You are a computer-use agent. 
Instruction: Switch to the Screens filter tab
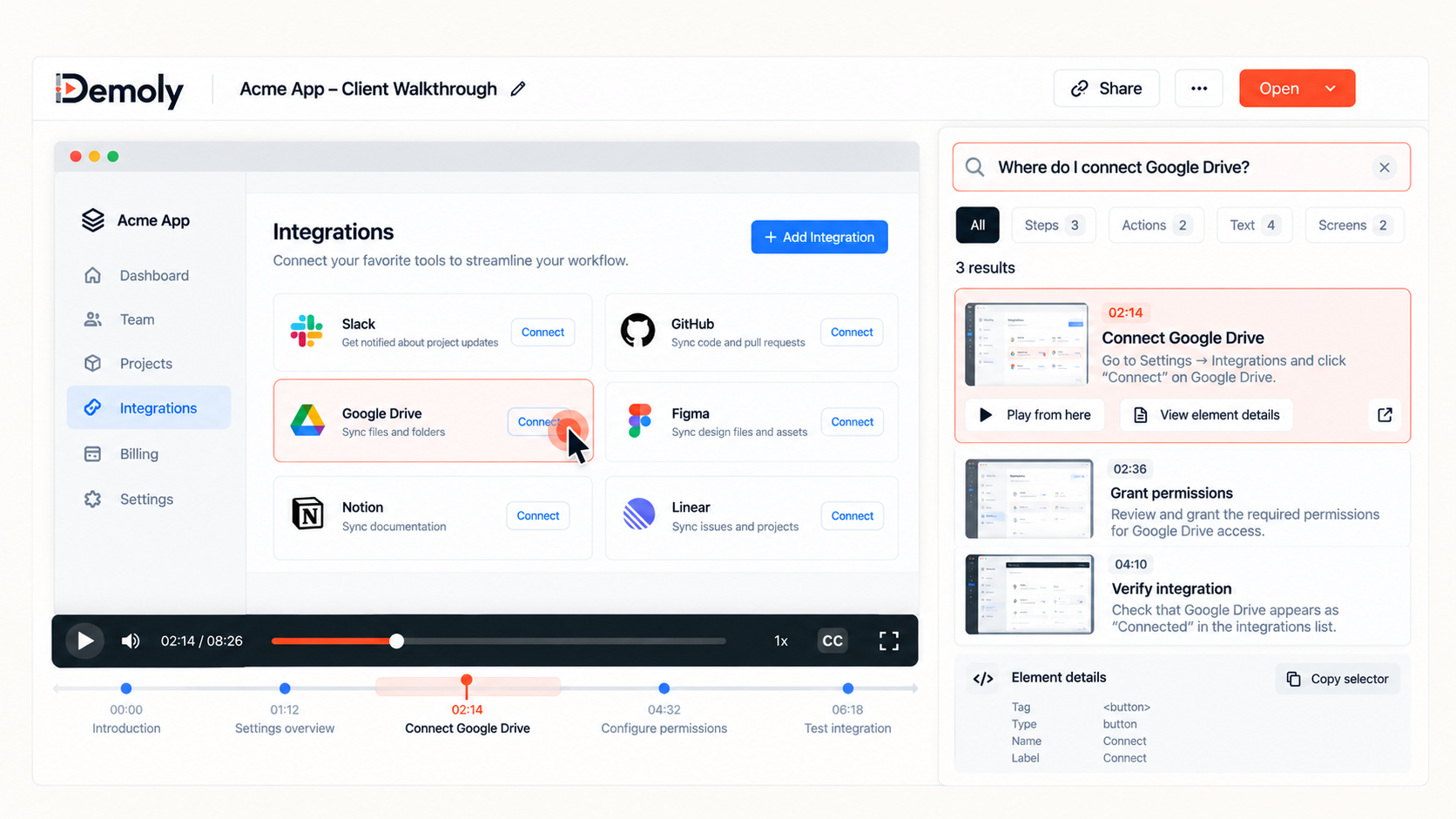point(1354,225)
